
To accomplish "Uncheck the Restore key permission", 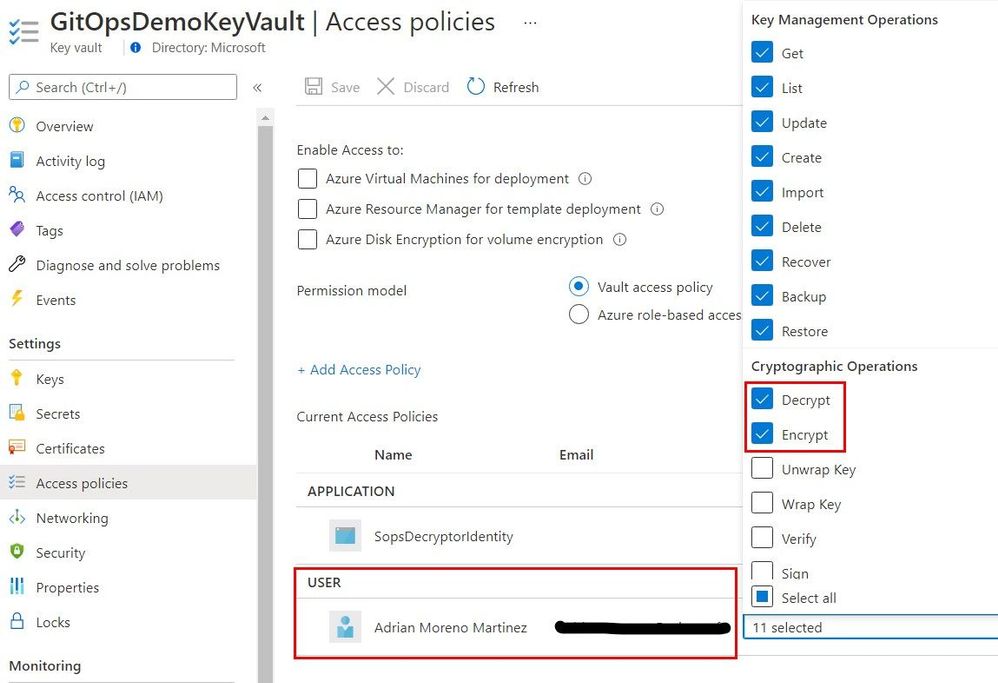I will 762,330.
